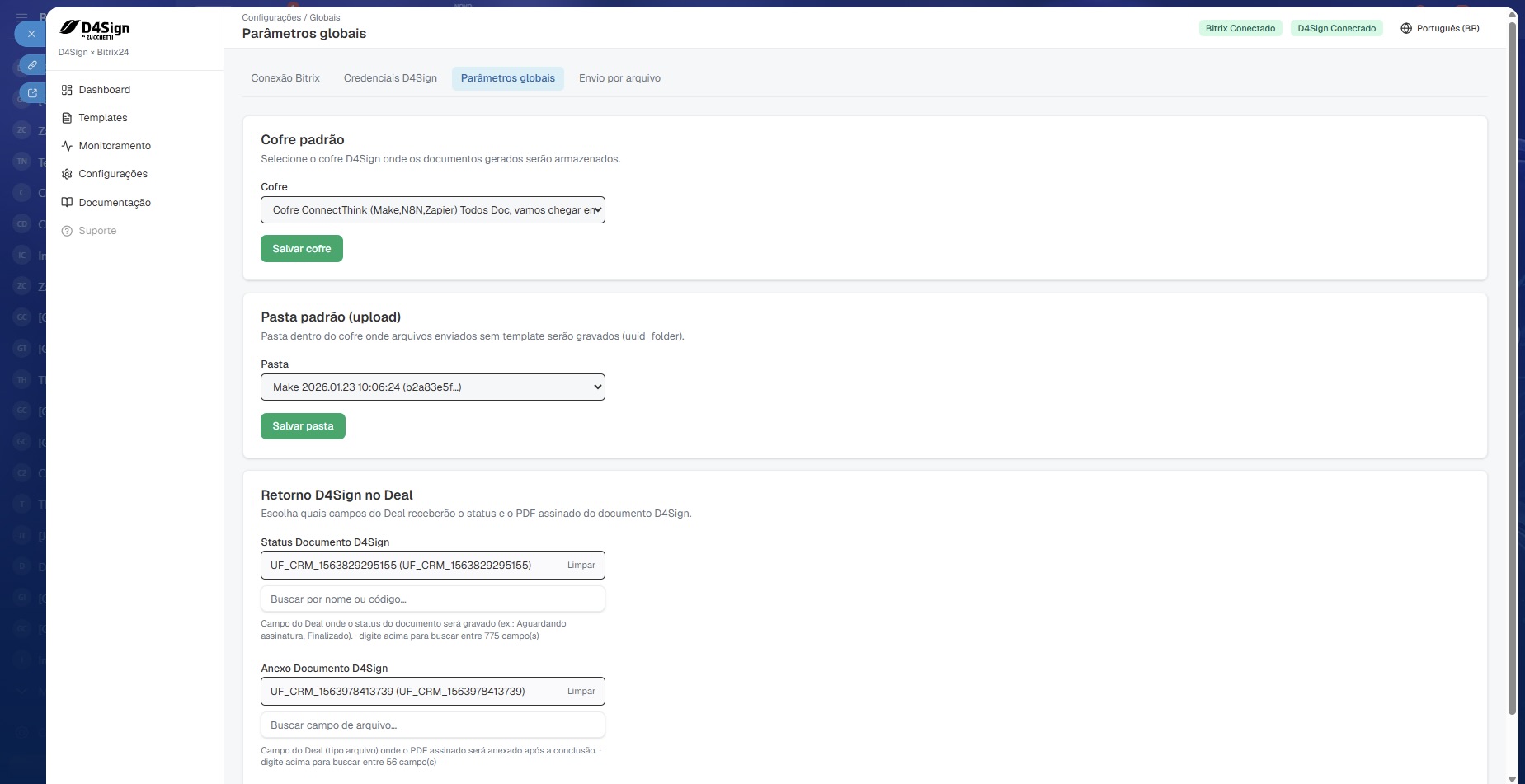
Task: Click the Configurações / Globais breadcrumb
Action: click(x=291, y=17)
